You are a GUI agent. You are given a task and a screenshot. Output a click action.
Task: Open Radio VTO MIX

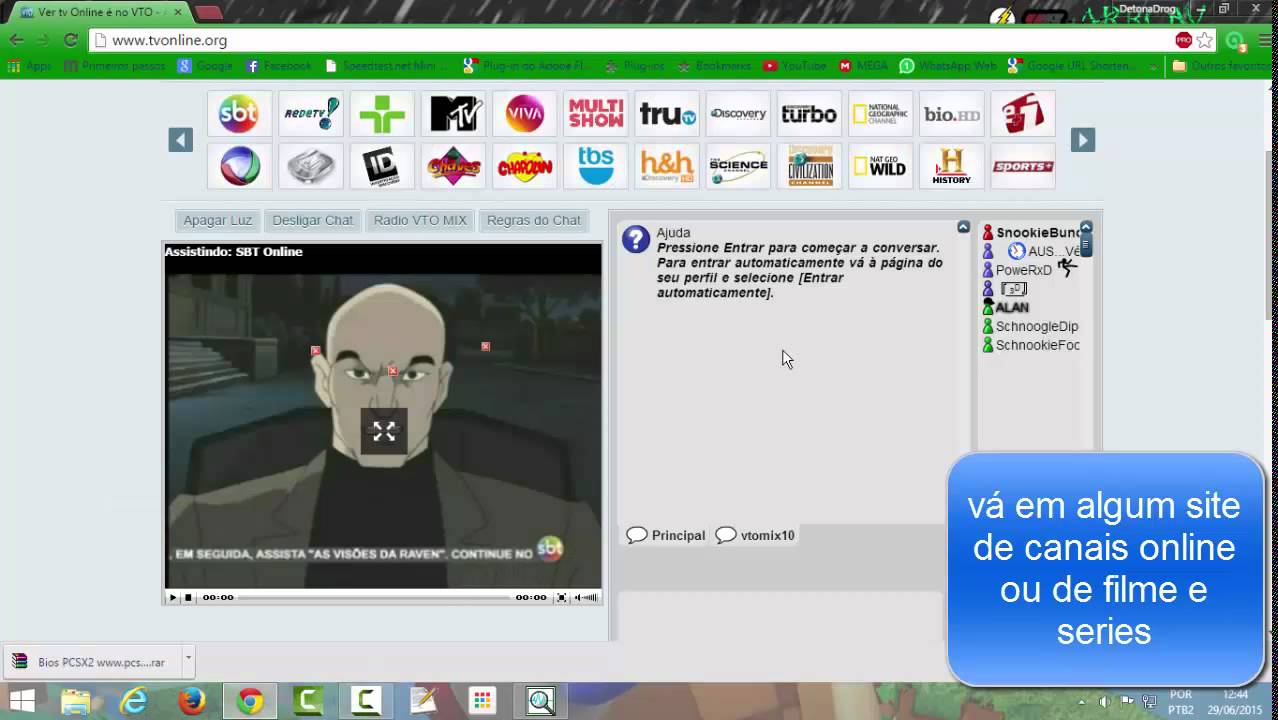click(420, 220)
